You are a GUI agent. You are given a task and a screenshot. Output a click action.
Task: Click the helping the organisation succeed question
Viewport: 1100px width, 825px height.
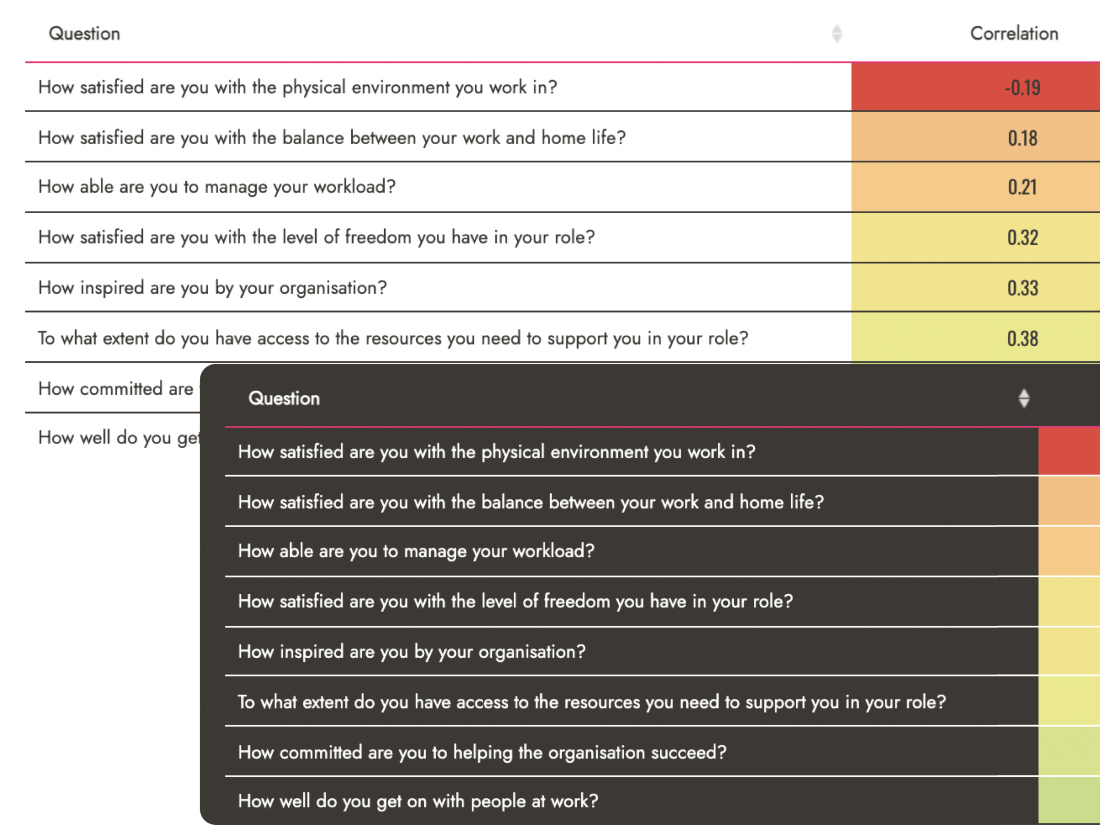[x=482, y=752]
